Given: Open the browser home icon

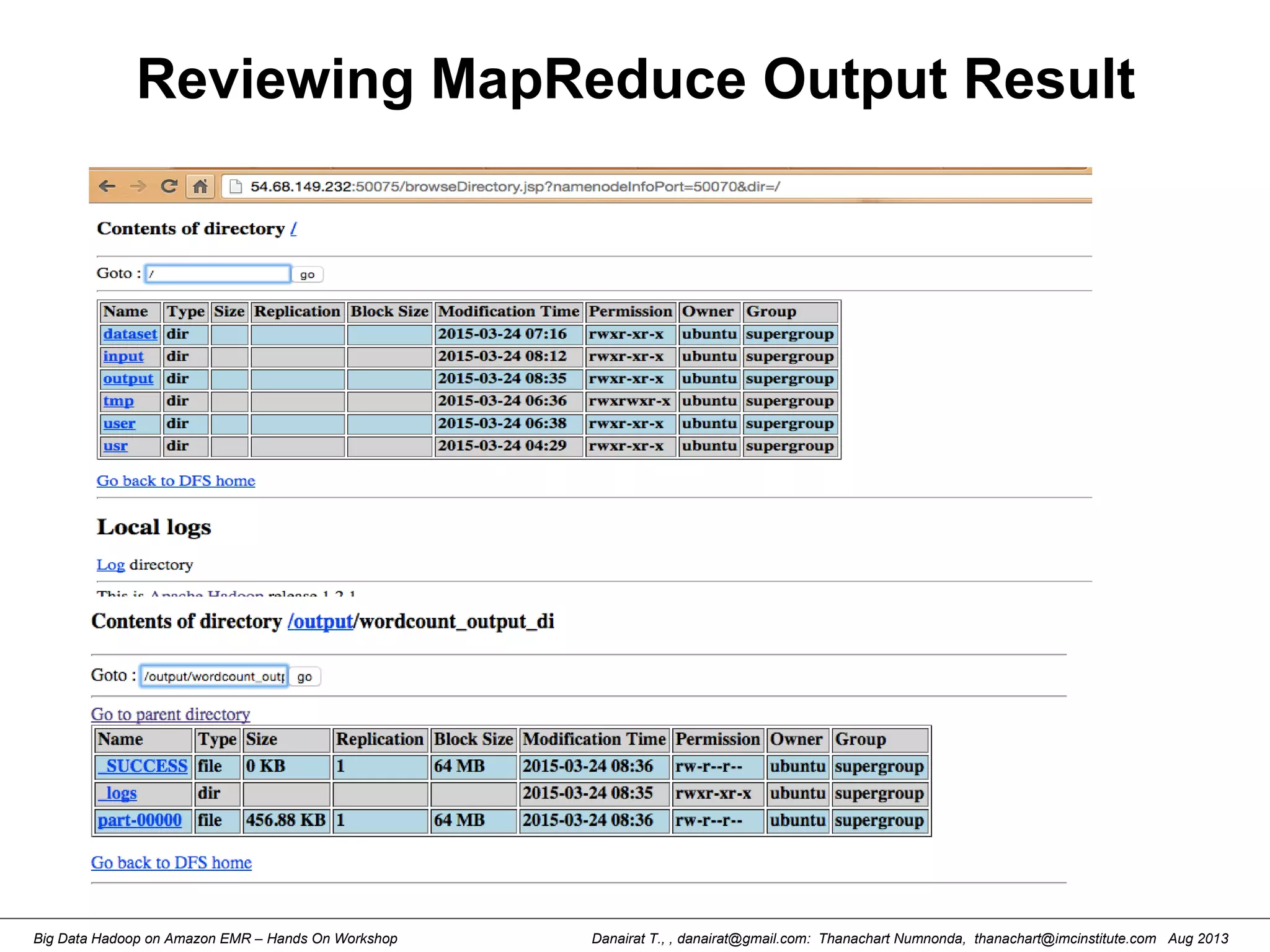Looking at the screenshot, I should [x=200, y=186].
